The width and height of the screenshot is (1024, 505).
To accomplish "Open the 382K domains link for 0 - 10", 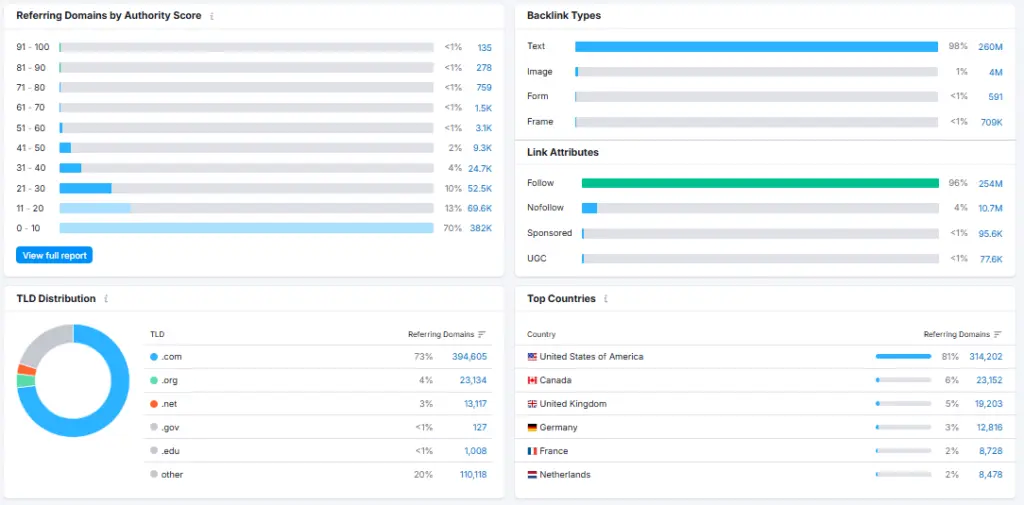I will click(480, 228).
